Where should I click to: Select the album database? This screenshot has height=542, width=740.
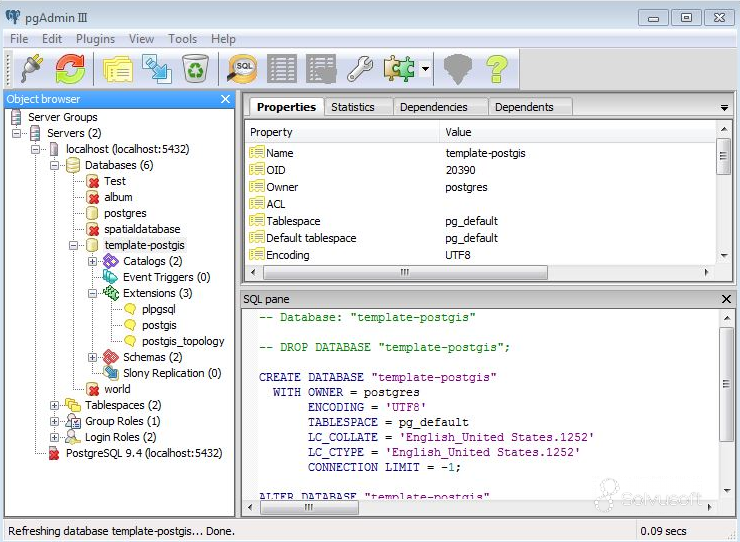point(118,197)
